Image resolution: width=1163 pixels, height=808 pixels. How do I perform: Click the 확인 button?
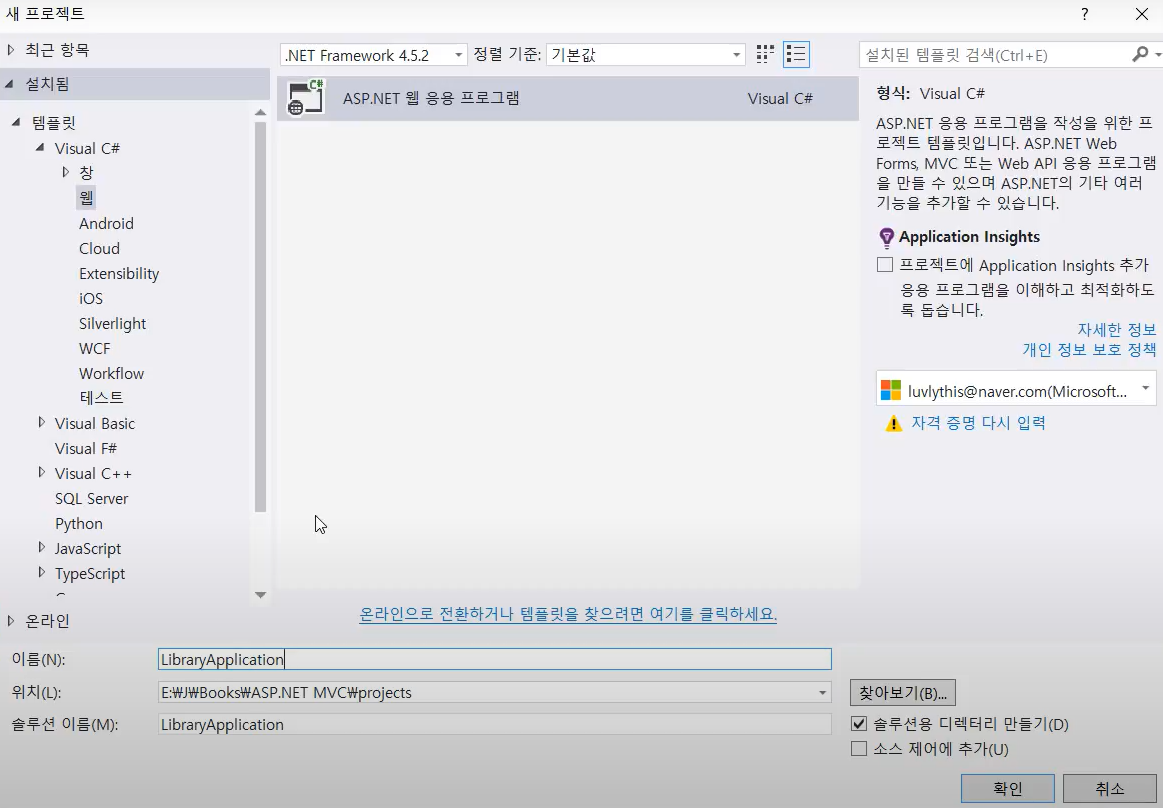(1007, 789)
